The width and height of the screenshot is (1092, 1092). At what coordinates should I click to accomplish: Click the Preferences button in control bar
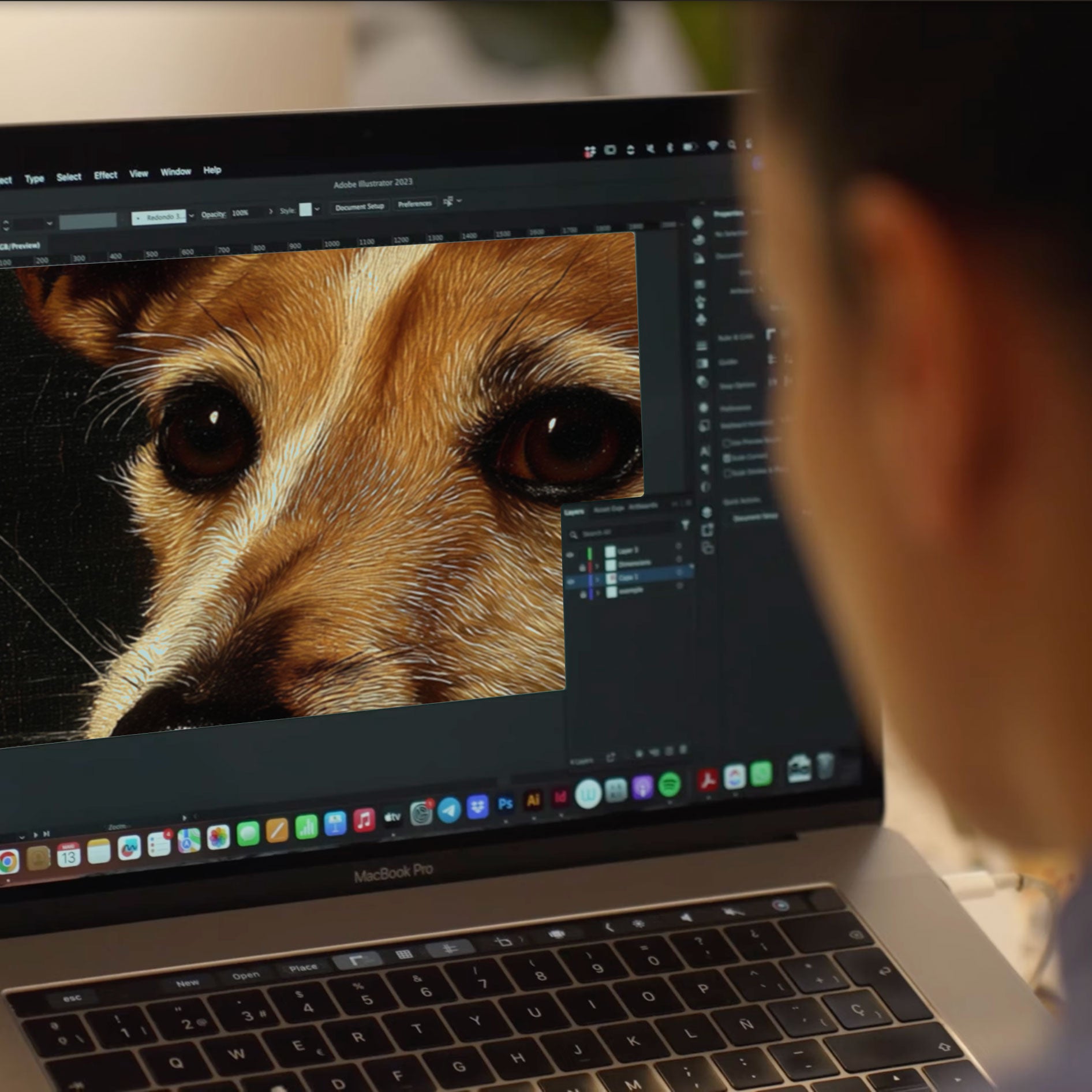coord(414,204)
